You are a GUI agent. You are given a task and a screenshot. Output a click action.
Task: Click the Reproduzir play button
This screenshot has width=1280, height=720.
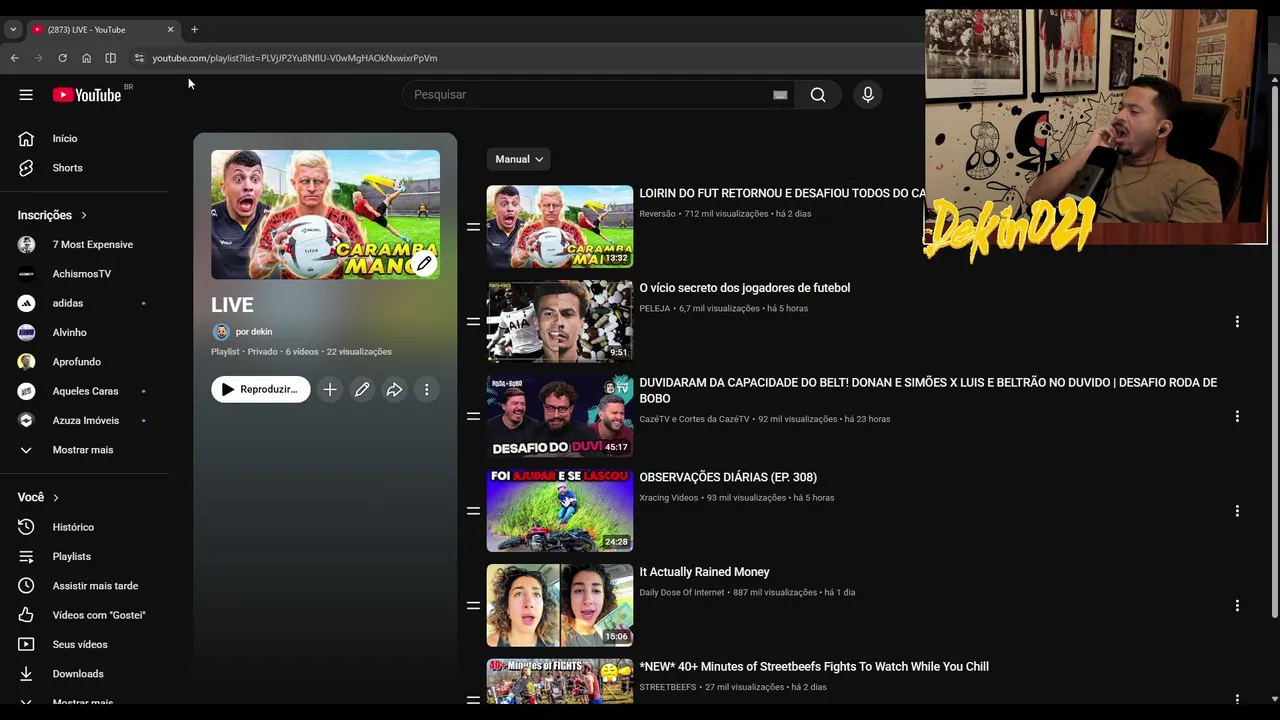tap(260, 390)
